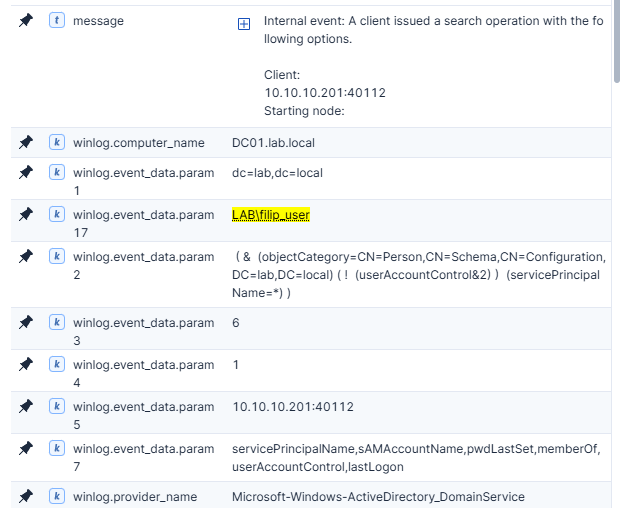Click keyword icon beside param1 field
Viewport: 629px width, 508px height.
point(57,172)
